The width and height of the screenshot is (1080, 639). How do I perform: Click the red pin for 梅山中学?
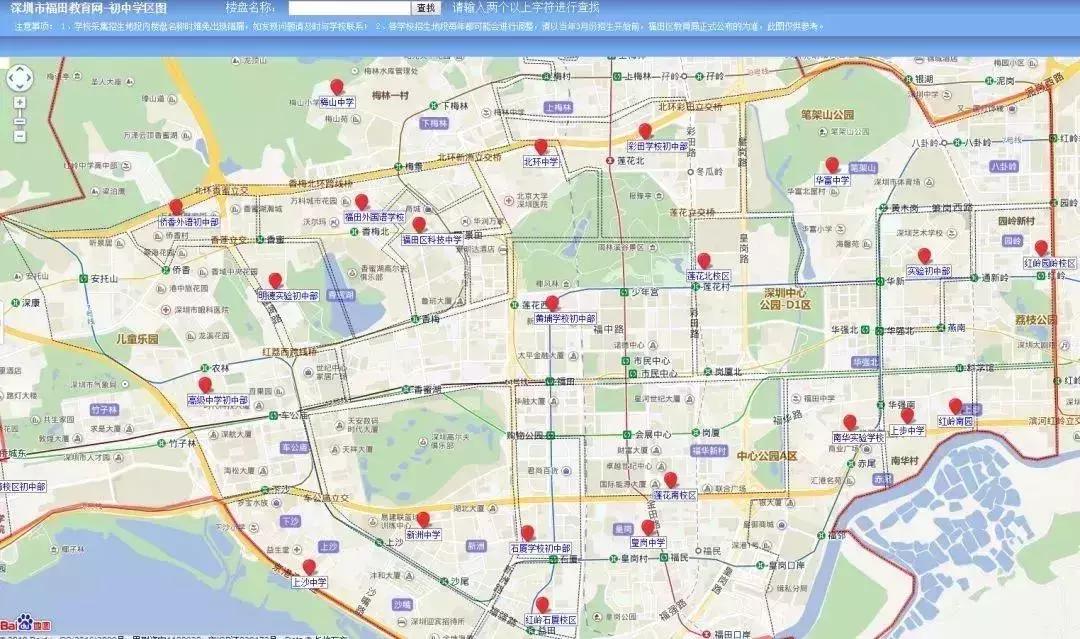coord(337,87)
